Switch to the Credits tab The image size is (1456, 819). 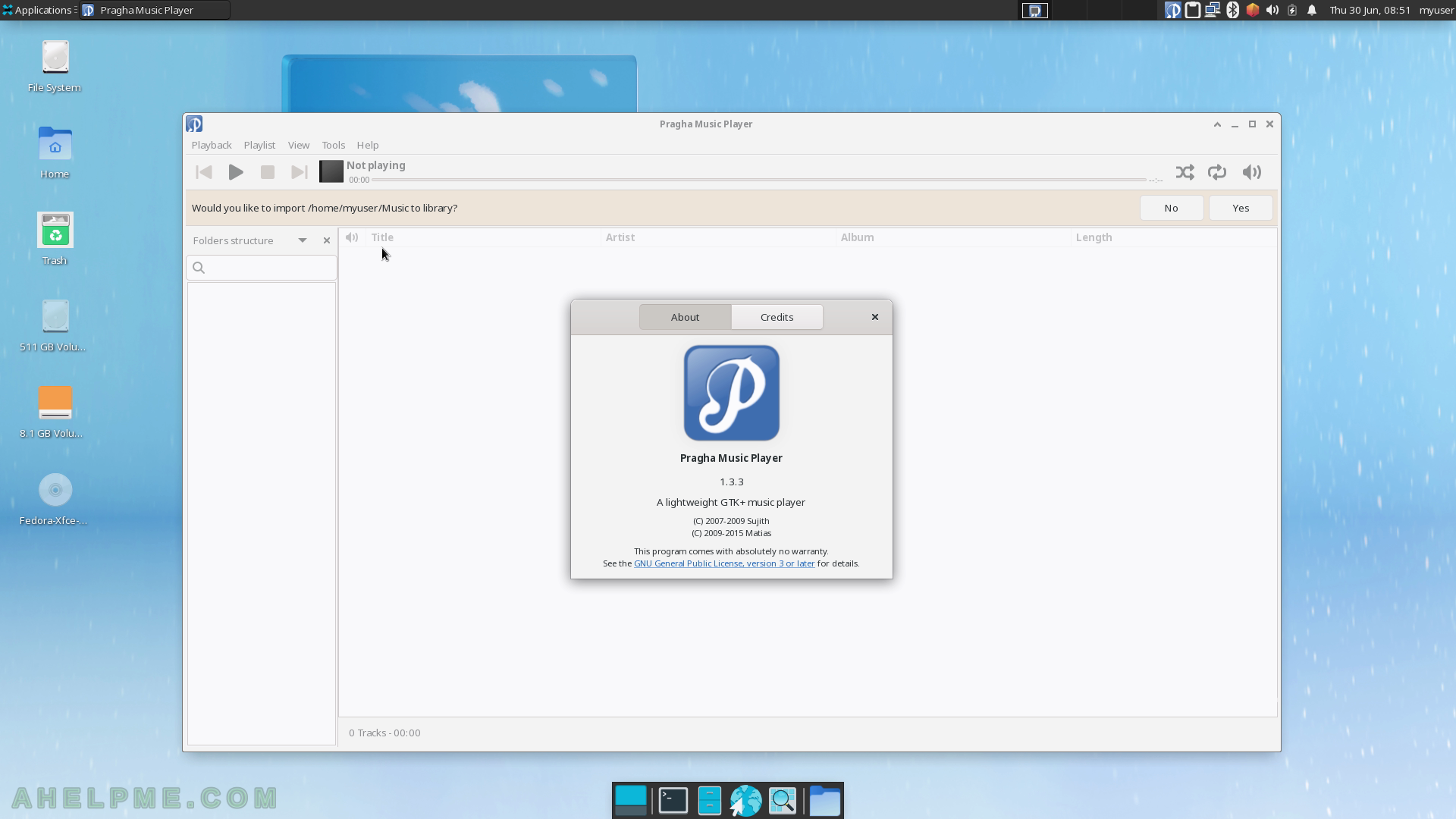777,317
